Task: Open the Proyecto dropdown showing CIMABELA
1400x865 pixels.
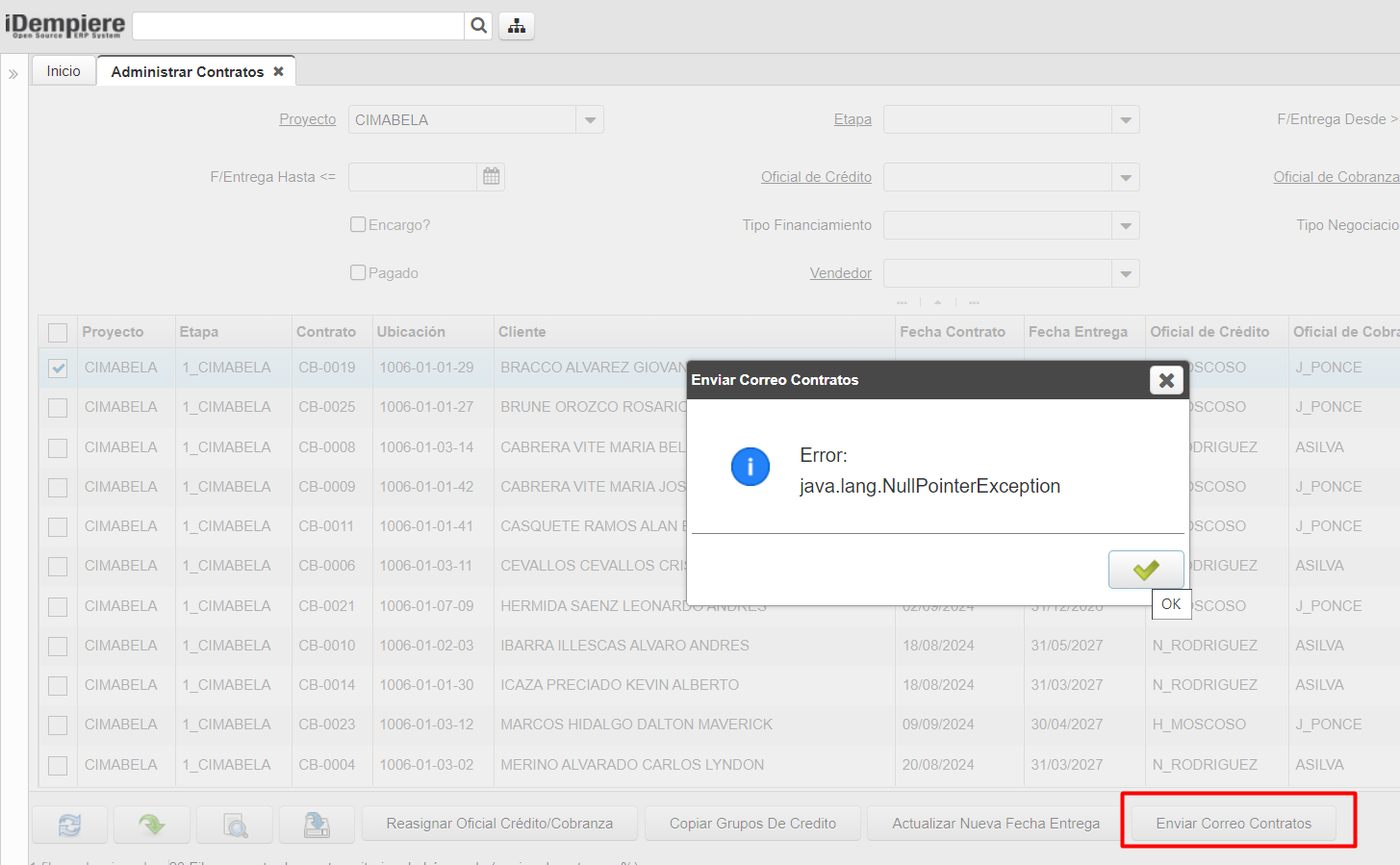Action: pyautogui.click(x=590, y=120)
